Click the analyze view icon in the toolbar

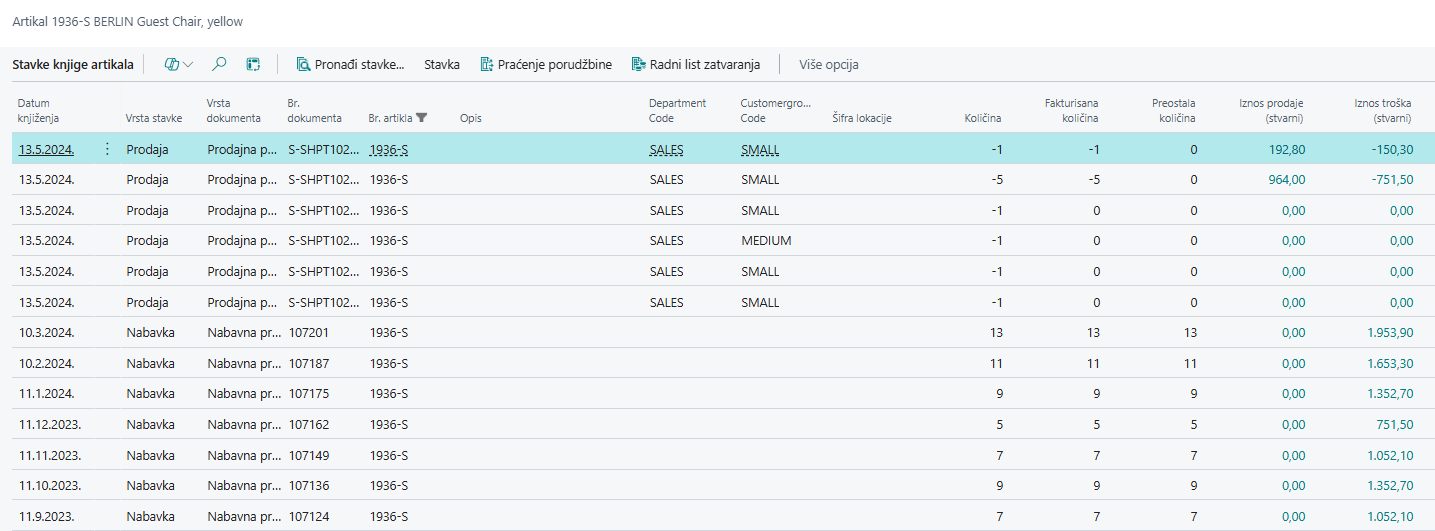pos(253,64)
